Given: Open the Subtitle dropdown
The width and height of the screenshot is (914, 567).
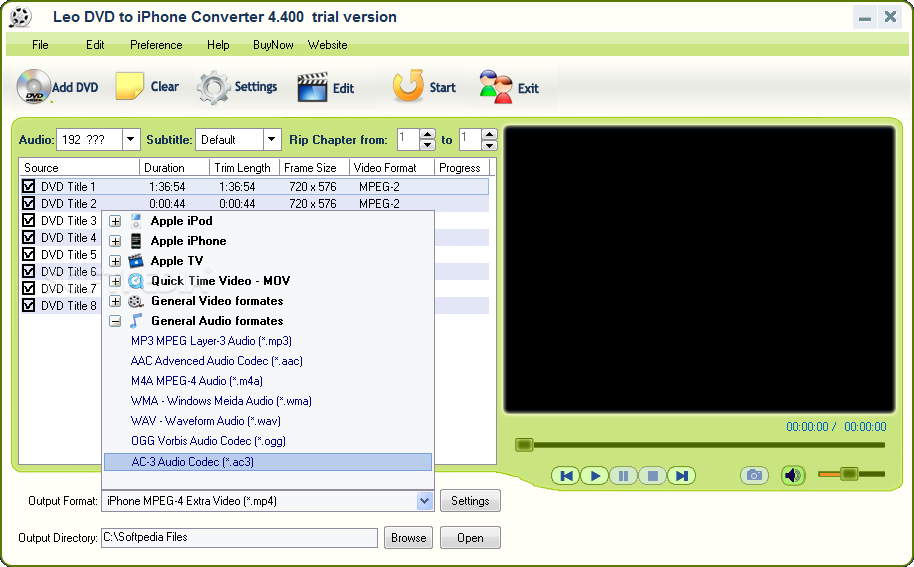Looking at the screenshot, I should (x=272, y=140).
